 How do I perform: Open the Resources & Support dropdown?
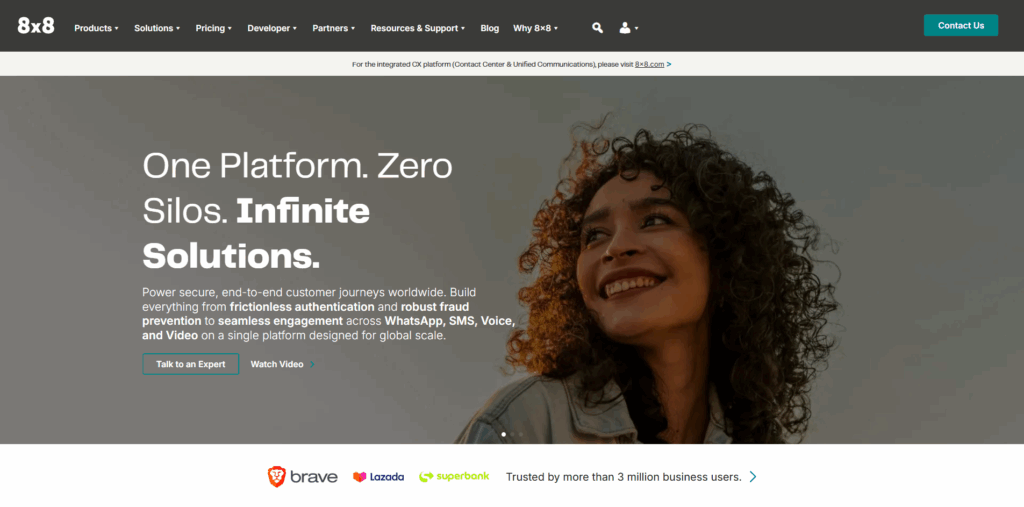tap(417, 28)
